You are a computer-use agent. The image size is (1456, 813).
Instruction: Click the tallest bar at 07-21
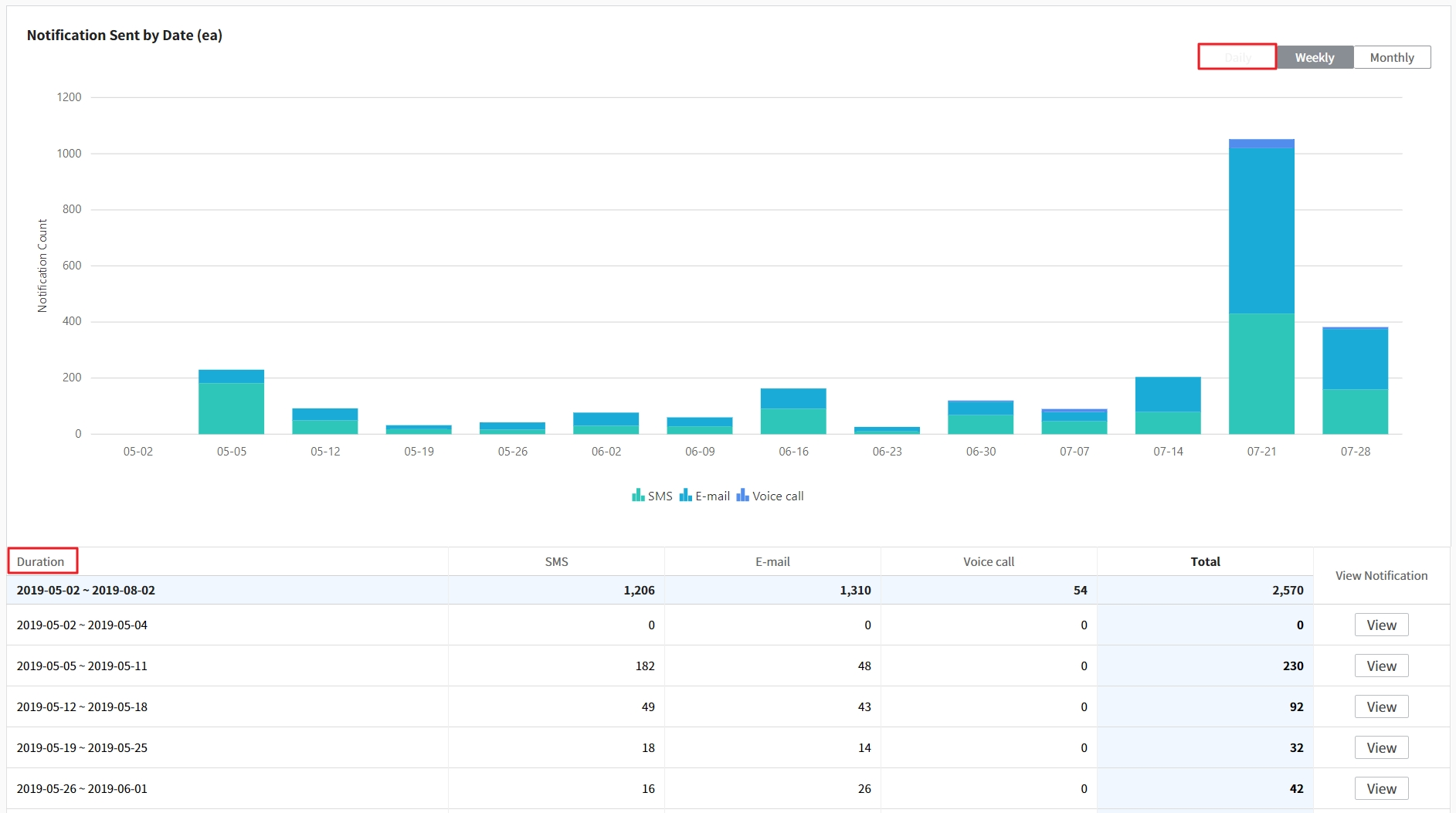coord(1261,232)
